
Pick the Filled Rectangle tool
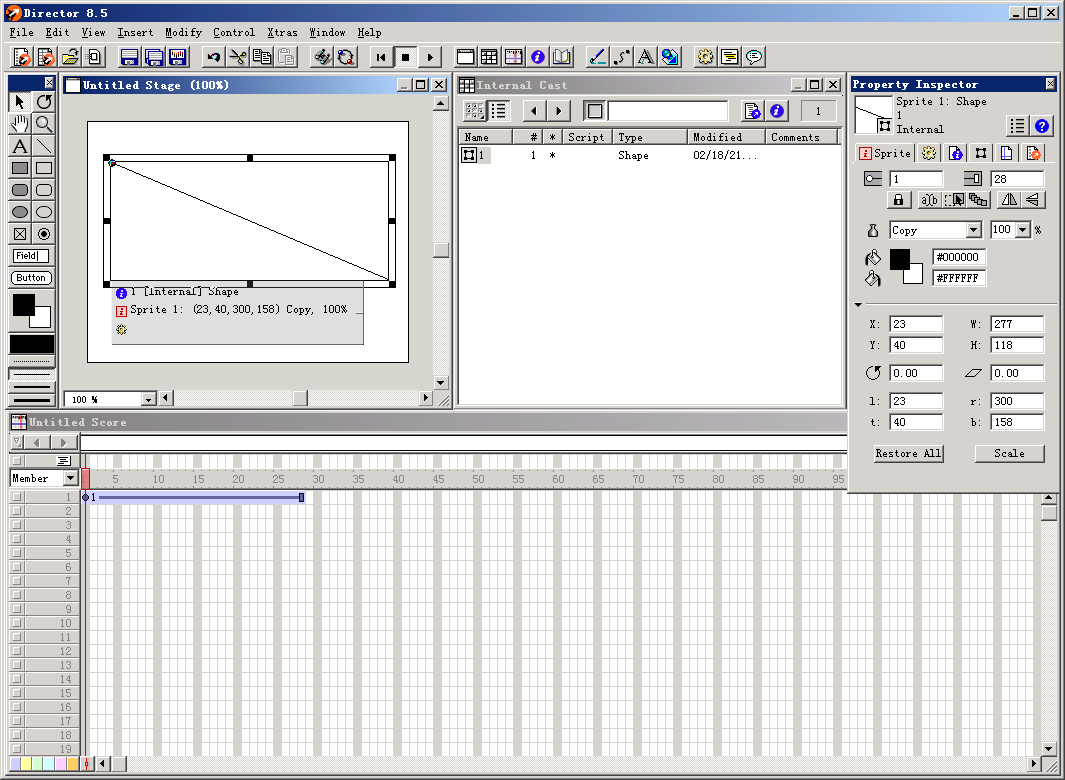point(20,168)
